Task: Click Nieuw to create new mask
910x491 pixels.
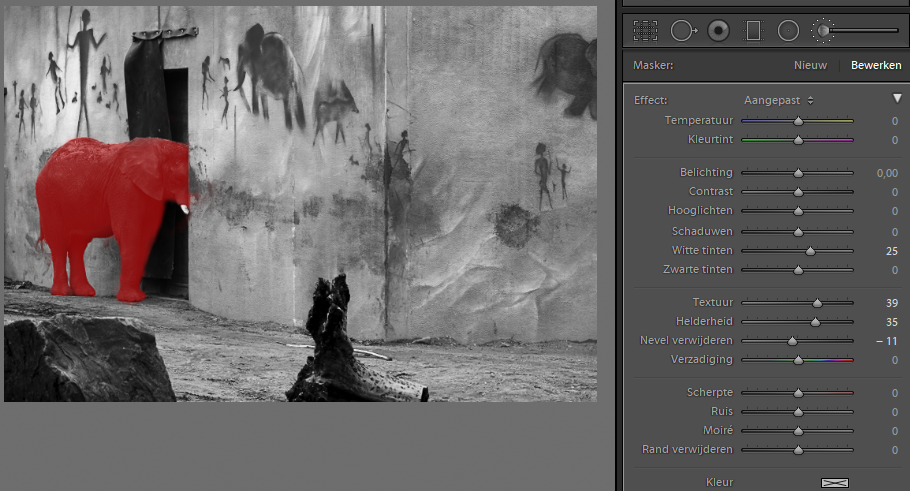Action: point(810,66)
